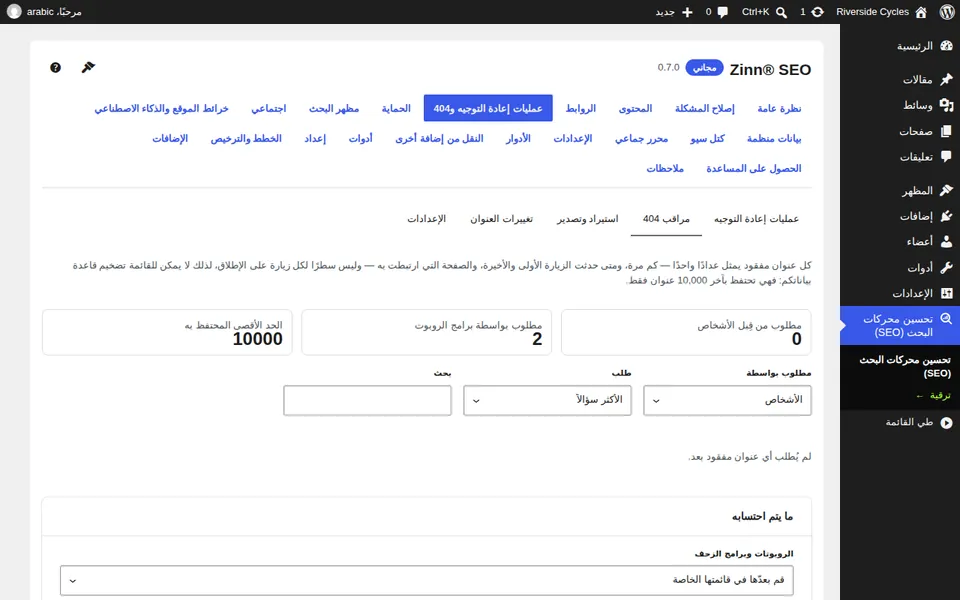Viewport: 960px width, 600px height.
Task: Click the WordPress logo icon
Action: tap(947, 12)
